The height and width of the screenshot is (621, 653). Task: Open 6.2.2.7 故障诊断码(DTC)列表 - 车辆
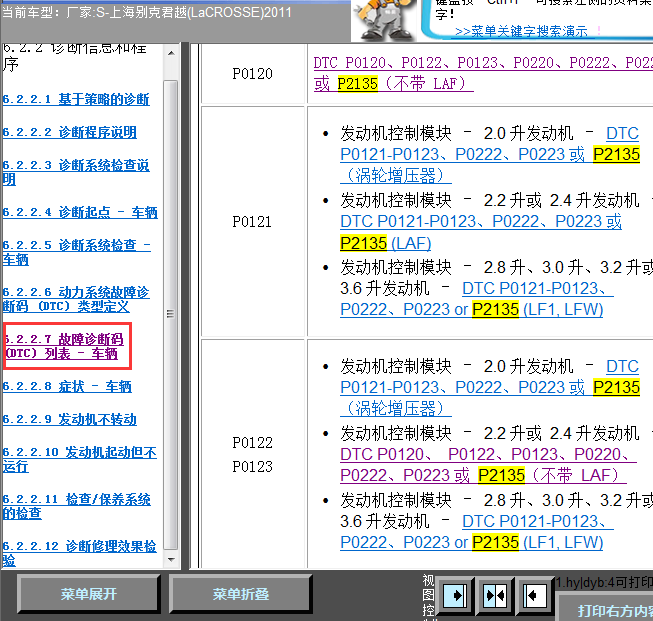64,346
